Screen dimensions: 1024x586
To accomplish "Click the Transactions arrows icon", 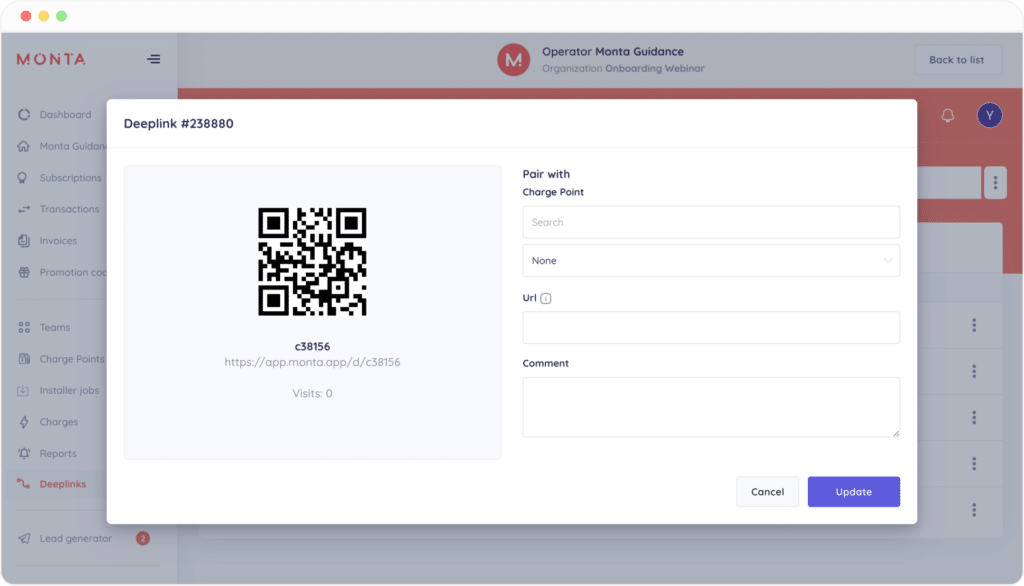I will click(24, 209).
